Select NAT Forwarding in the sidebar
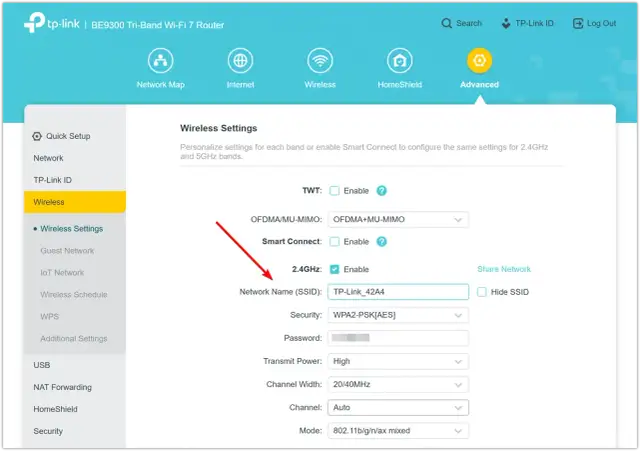 coord(62,387)
